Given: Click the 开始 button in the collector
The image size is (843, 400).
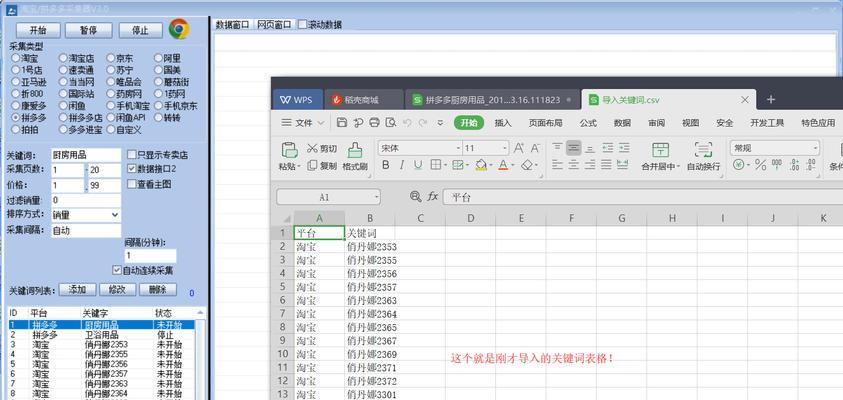Looking at the screenshot, I should point(38,30).
